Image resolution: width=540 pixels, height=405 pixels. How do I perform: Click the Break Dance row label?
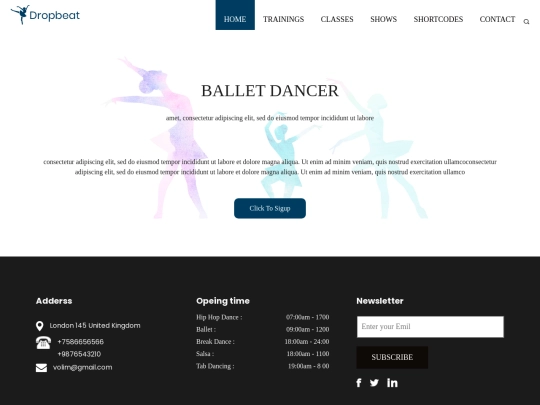coord(215,342)
